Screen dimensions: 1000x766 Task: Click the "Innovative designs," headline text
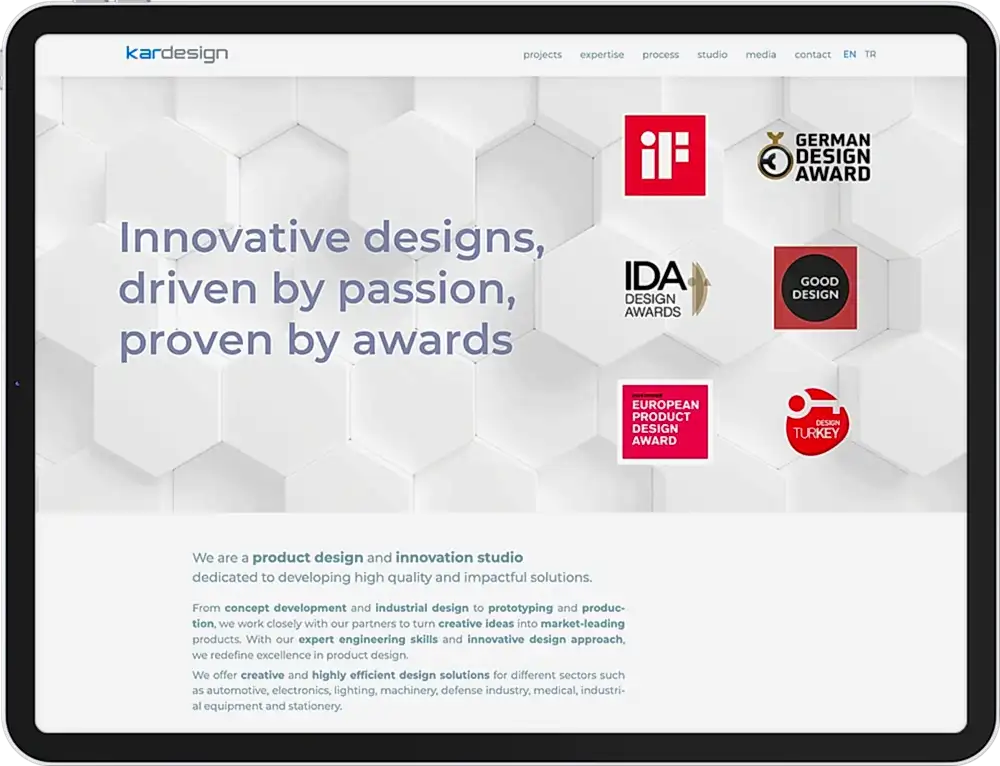(x=332, y=239)
